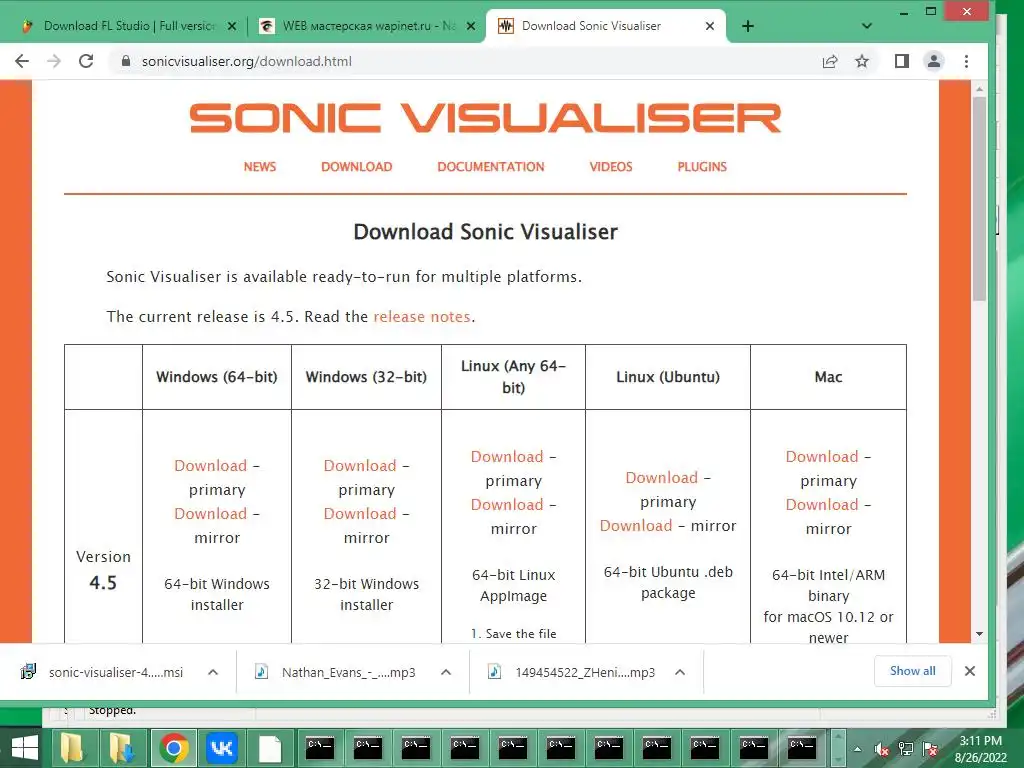The image size is (1024, 768).
Task: Click the 'Windows (64-bit)' column header
Action: (217, 377)
